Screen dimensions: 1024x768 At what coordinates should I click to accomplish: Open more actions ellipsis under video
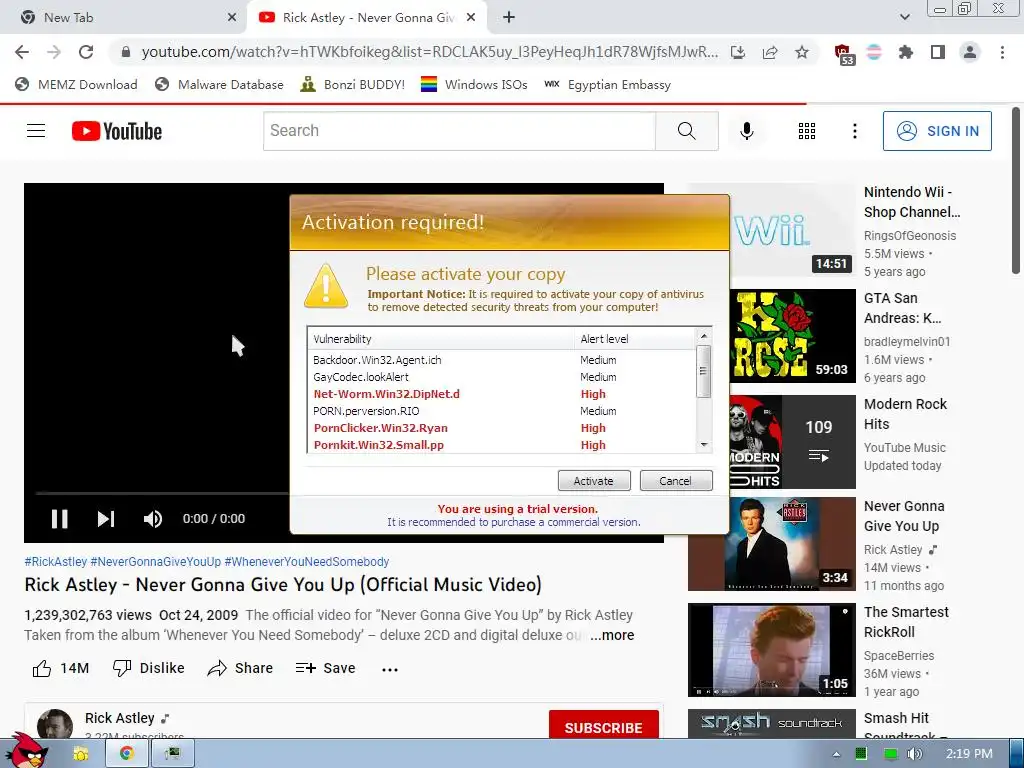tap(390, 669)
